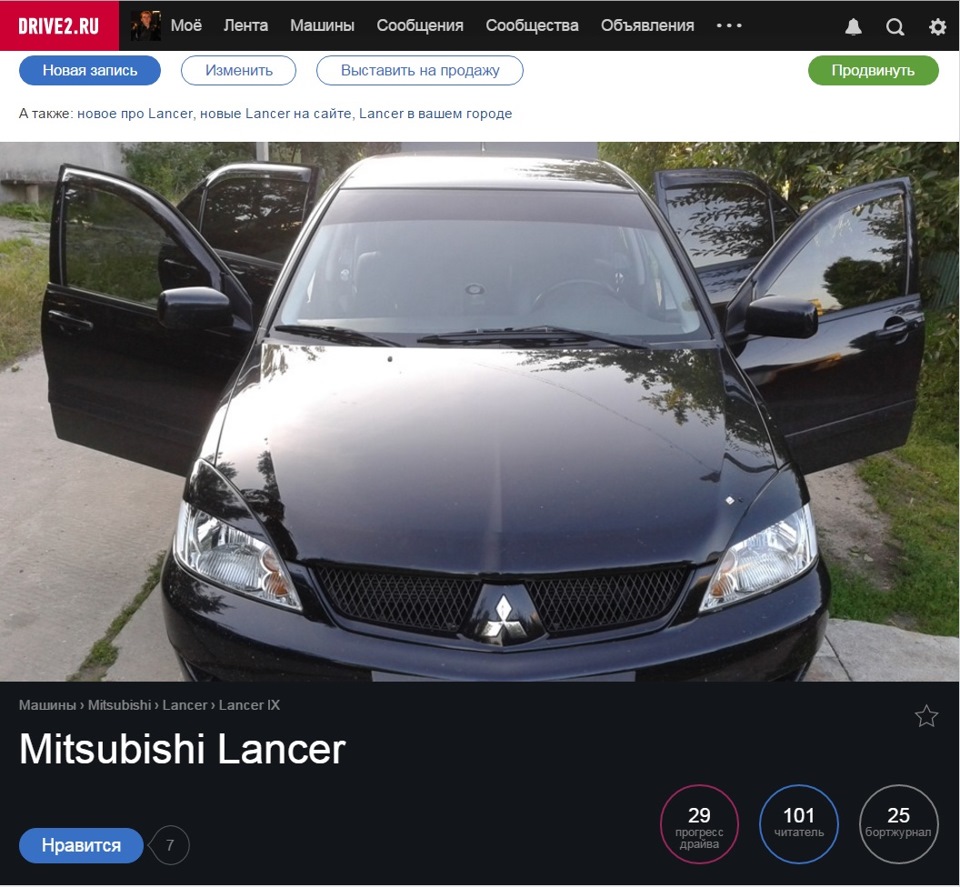Open settings with the gear icon
This screenshot has width=960, height=887.
pyautogui.click(x=936, y=26)
